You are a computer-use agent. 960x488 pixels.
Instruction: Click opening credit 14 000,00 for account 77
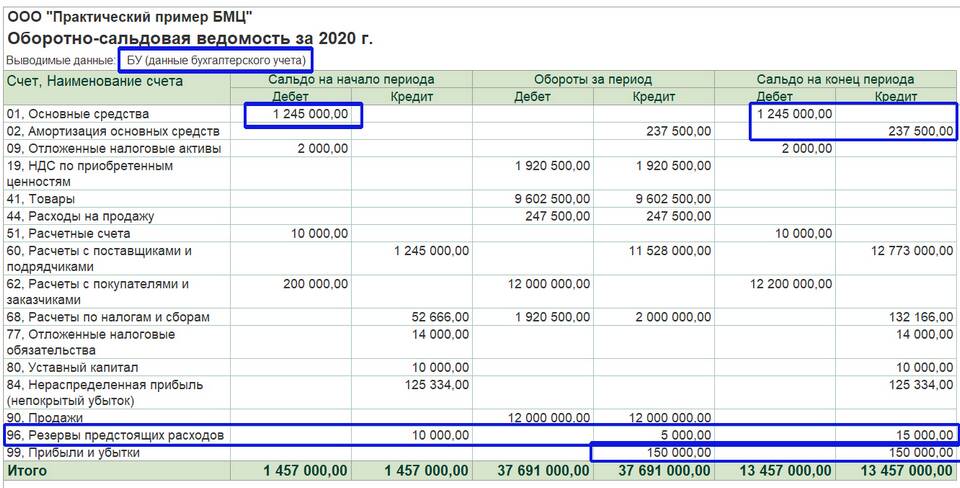[440, 334]
